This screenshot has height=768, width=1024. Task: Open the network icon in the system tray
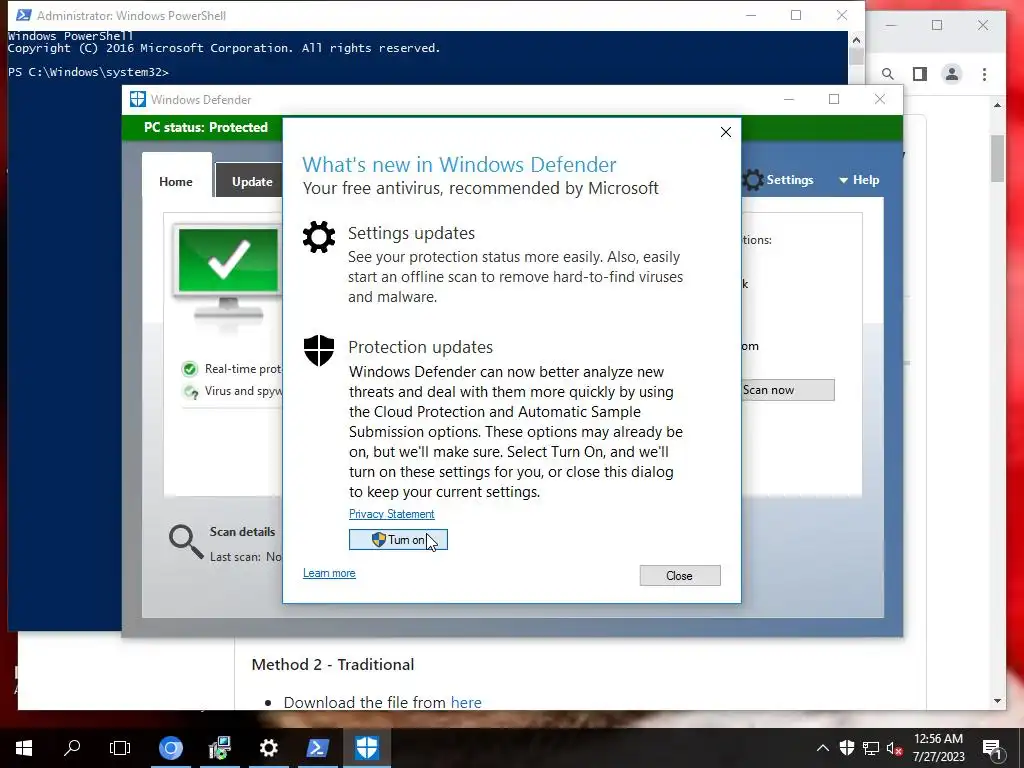point(871,748)
